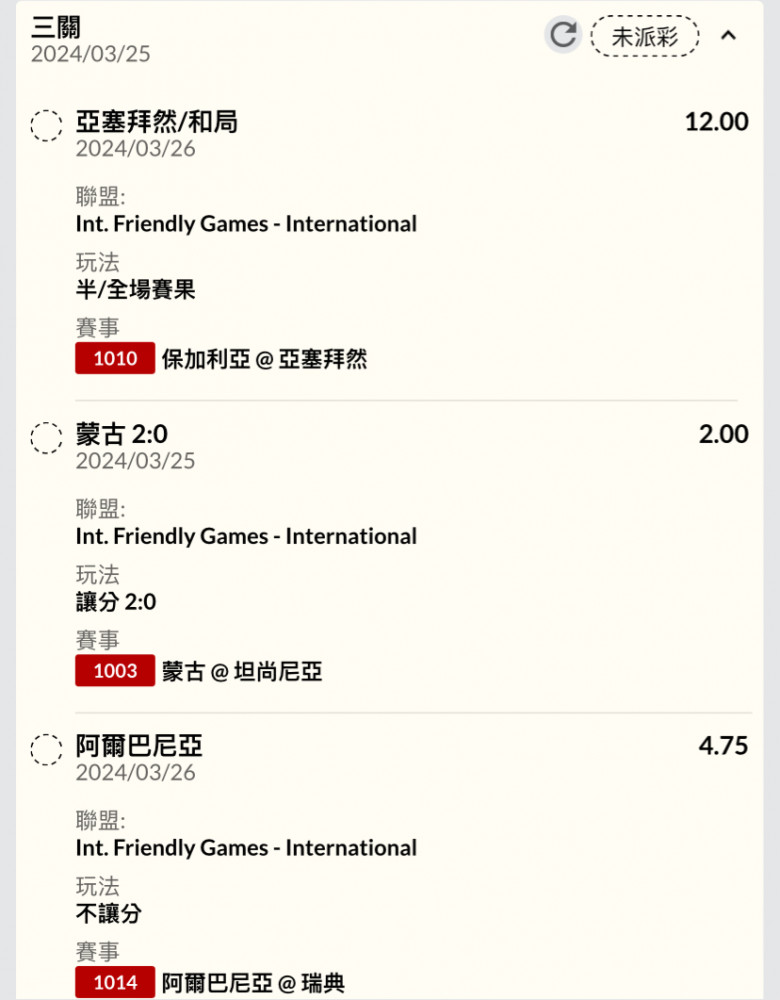780x1000 pixels.
Task: Open the 蒙古 @ 坦尚尼亞 match
Action: click(x=242, y=672)
